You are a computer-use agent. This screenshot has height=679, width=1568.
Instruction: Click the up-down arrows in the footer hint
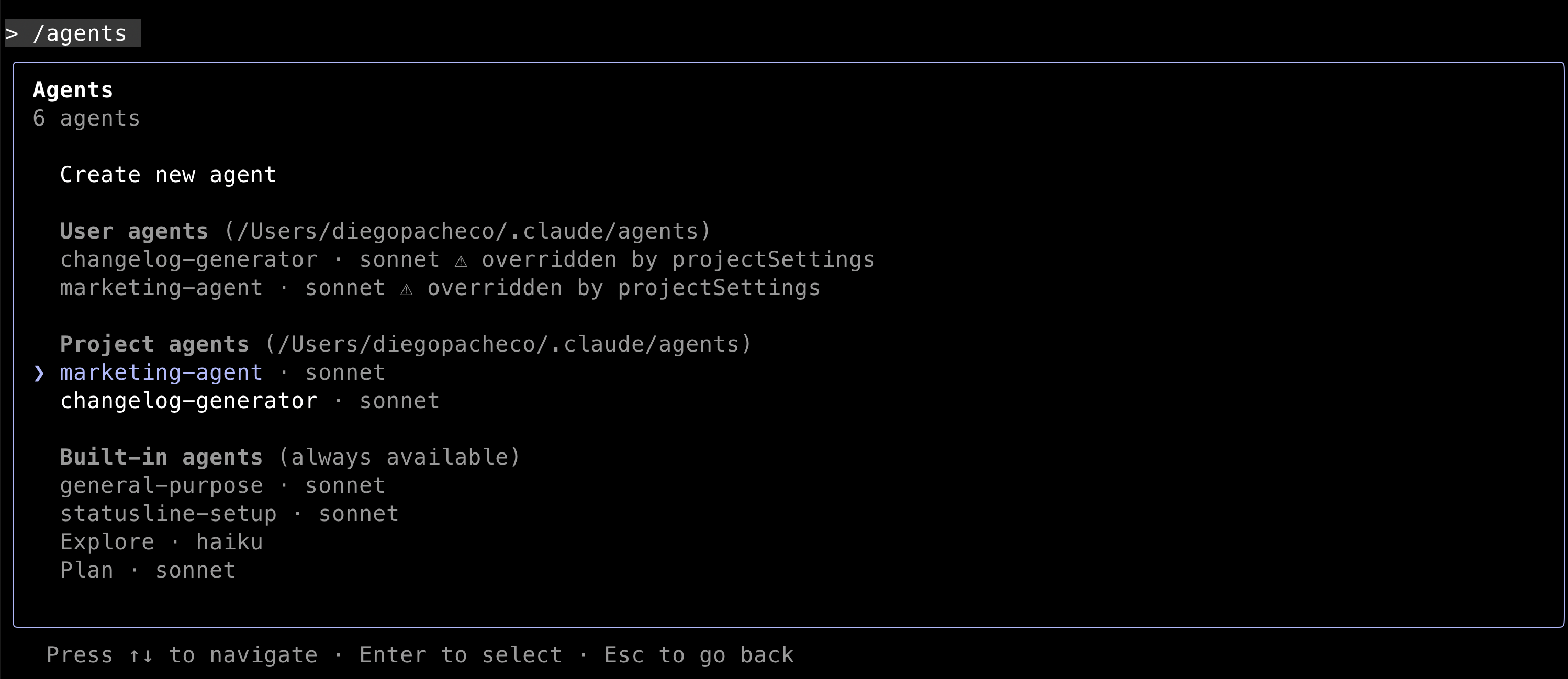pos(141,655)
